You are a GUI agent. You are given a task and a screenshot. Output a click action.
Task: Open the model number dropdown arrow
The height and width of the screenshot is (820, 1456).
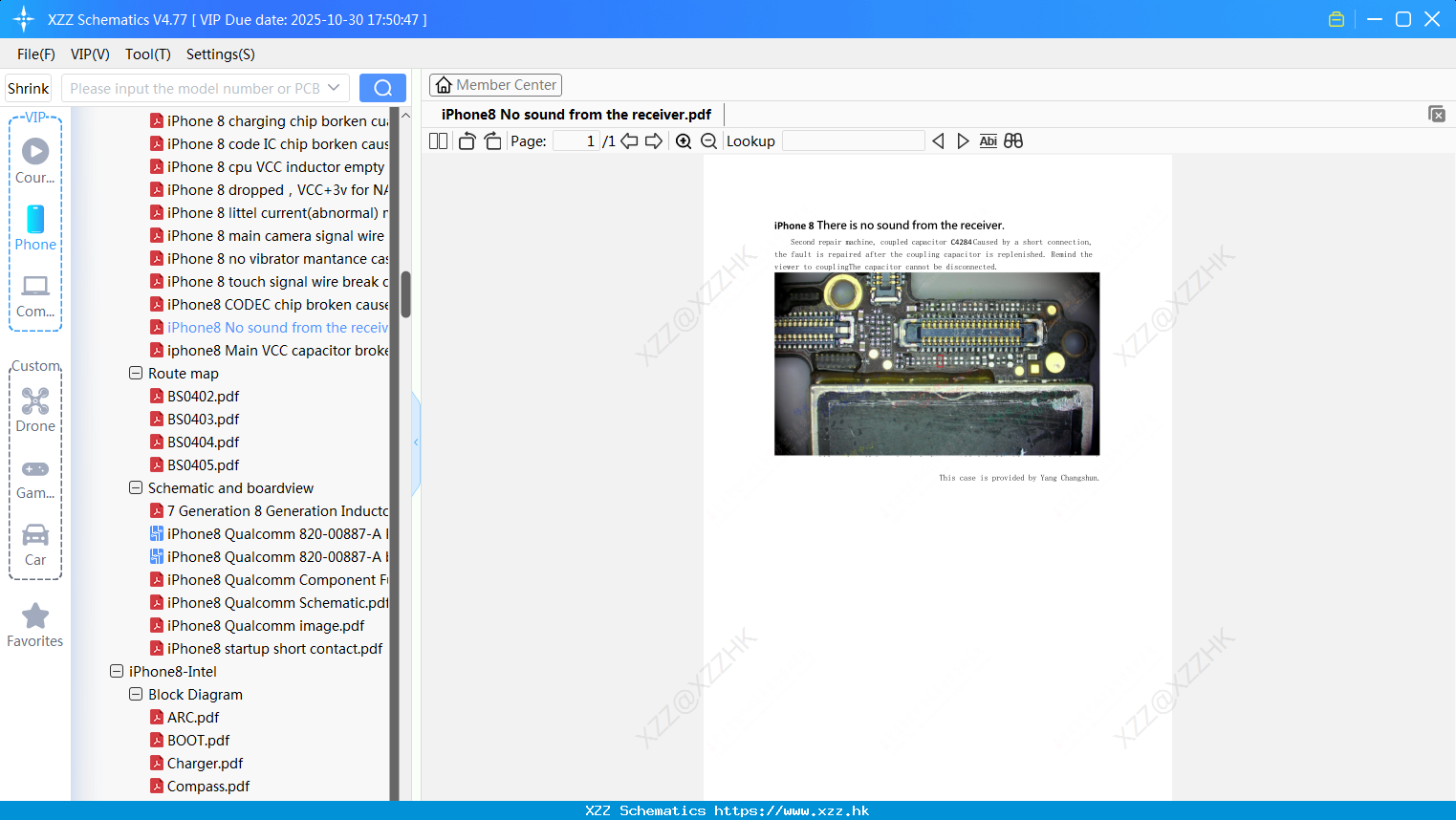[x=334, y=88]
